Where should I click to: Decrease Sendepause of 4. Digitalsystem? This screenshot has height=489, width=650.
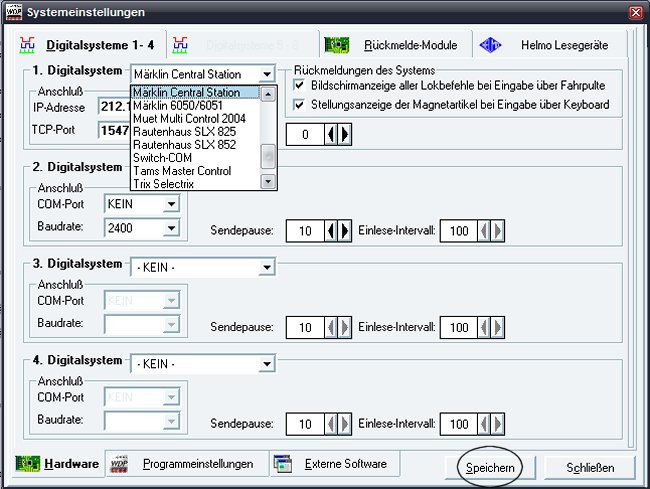[330, 424]
